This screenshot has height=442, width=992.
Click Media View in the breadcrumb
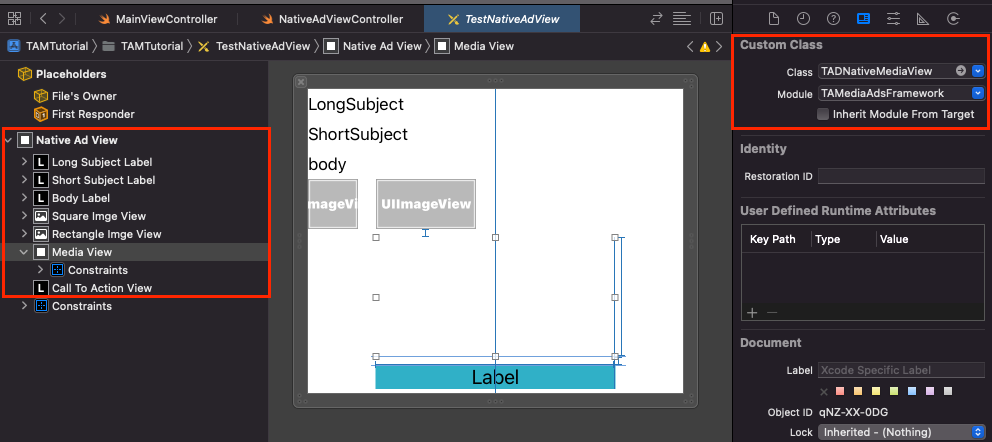pyautogui.click(x=475, y=46)
